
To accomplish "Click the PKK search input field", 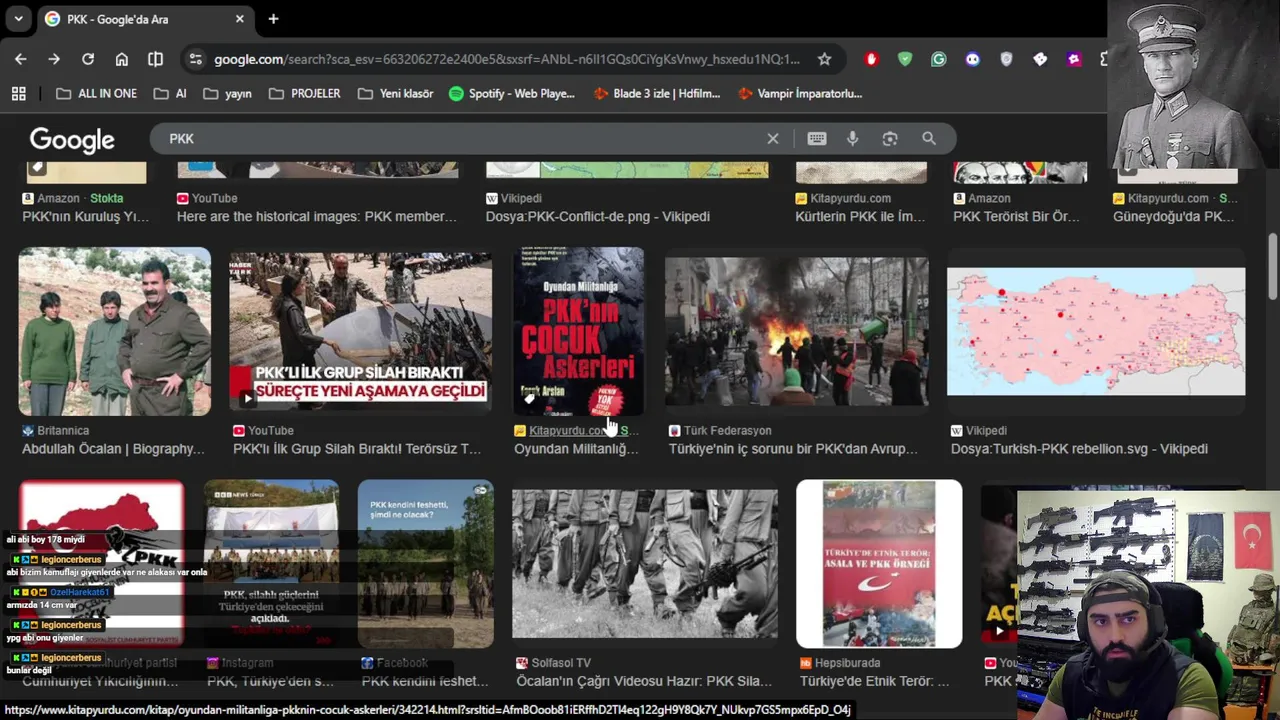I will (x=460, y=138).
